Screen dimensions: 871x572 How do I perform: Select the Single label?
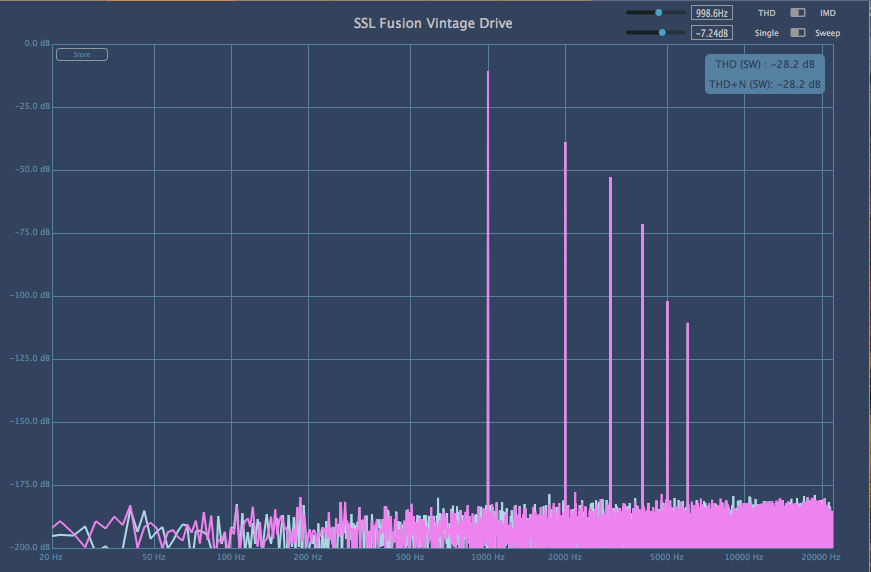pyautogui.click(x=767, y=33)
